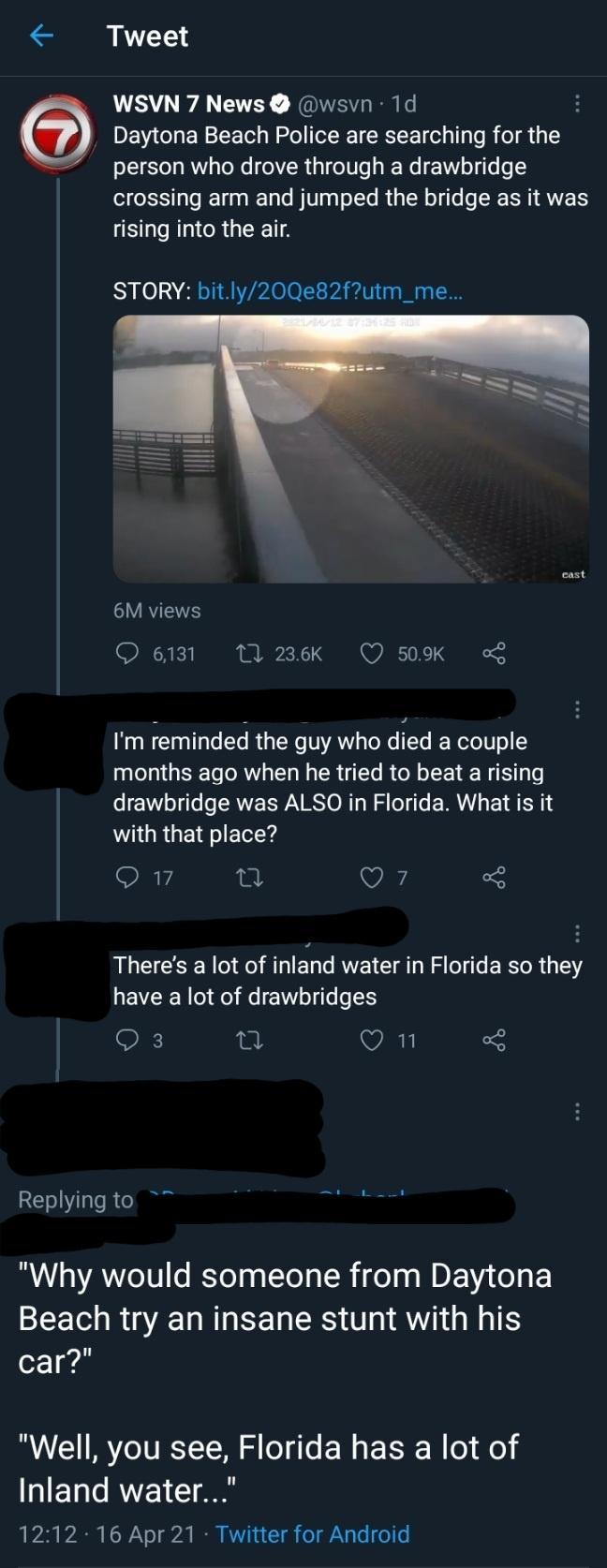Tap the Tweet header title

(x=145, y=36)
